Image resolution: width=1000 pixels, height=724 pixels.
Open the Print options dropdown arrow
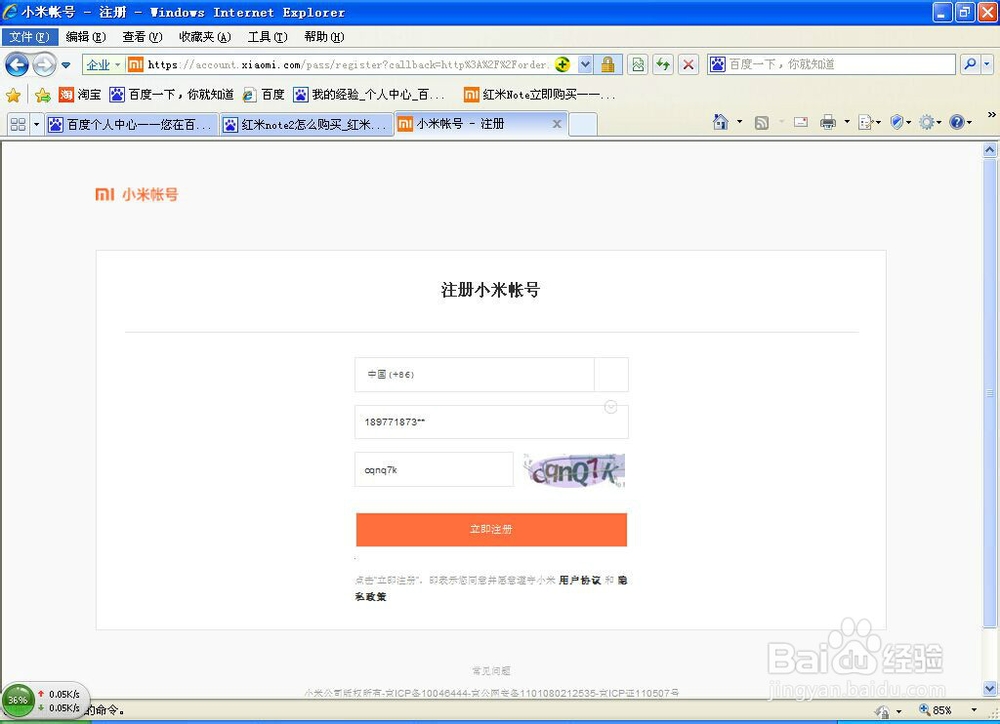pyautogui.click(x=846, y=122)
